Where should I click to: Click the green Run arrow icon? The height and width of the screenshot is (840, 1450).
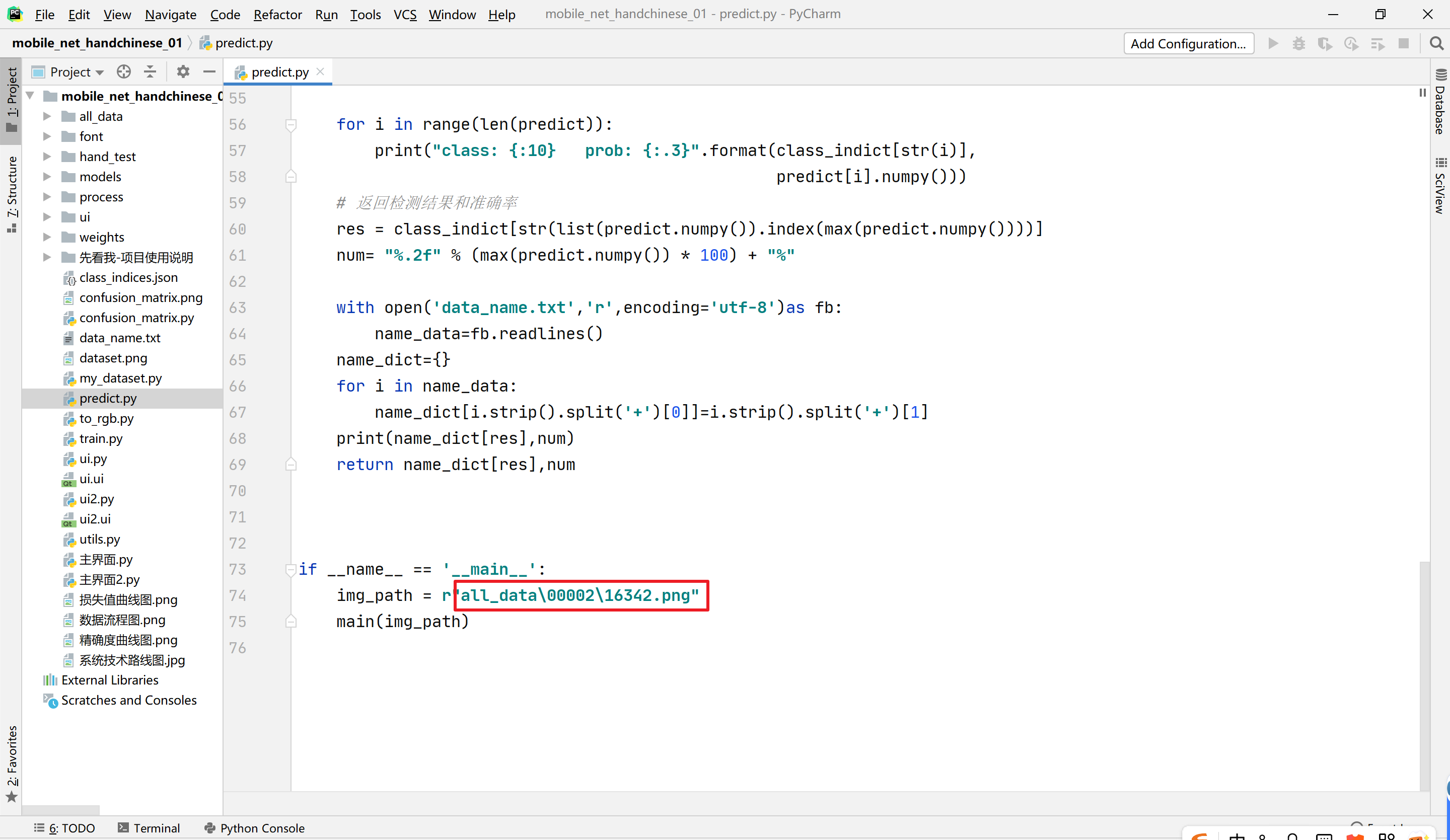click(1273, 44)
